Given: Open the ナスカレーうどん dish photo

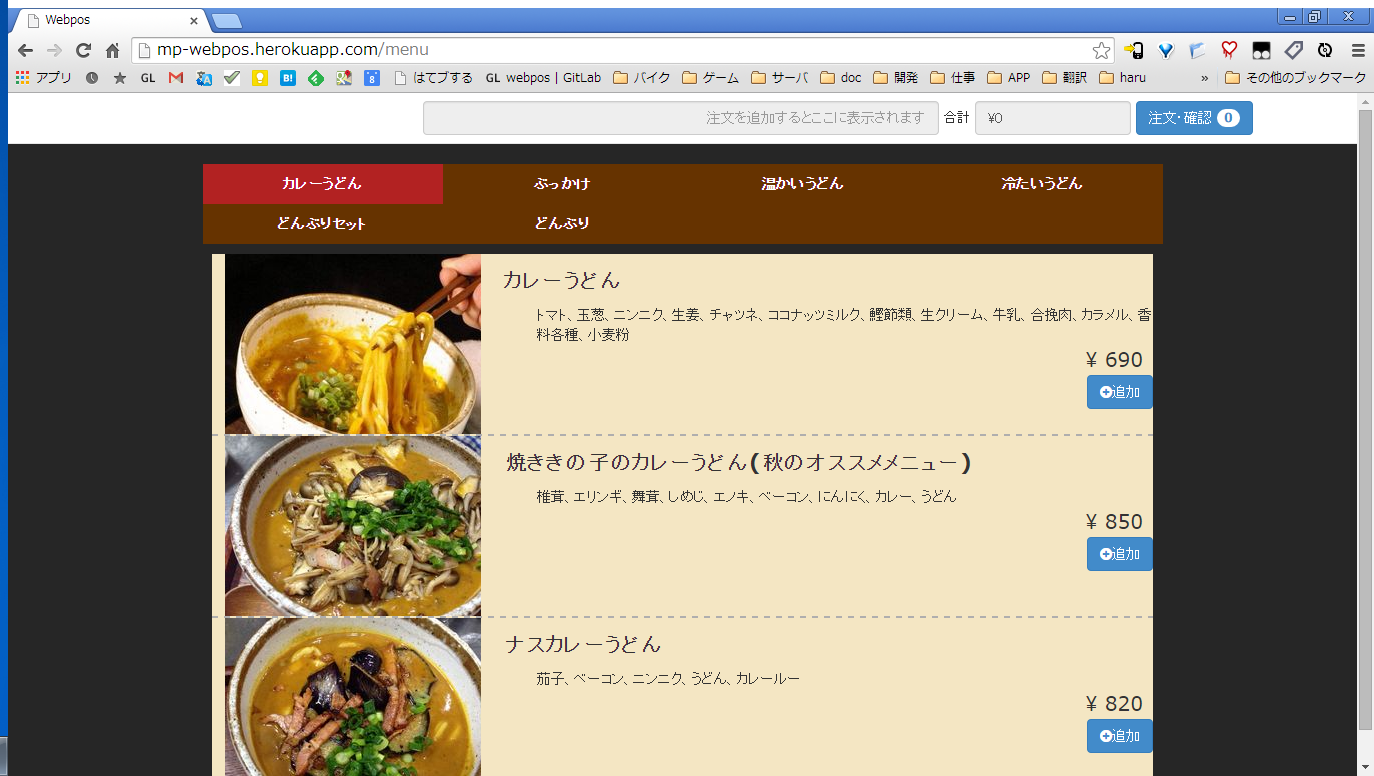Looking at the screenshot, I should point(353,697).
